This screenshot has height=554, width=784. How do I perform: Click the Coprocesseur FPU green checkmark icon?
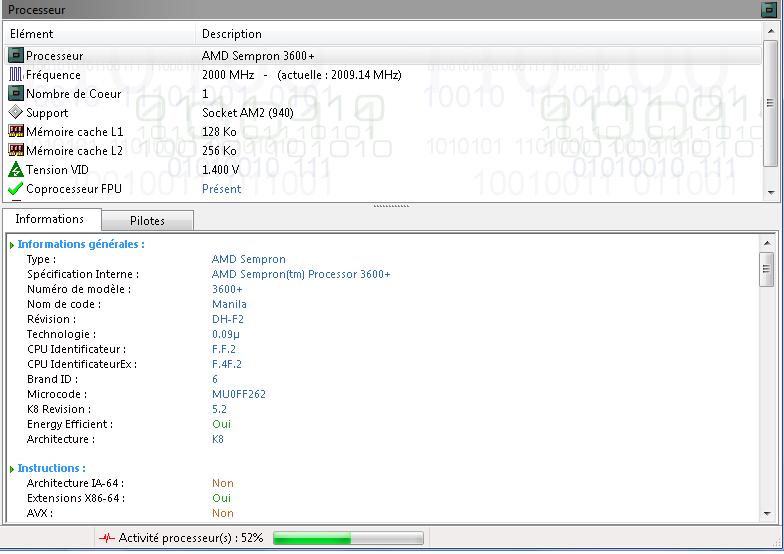[x=16, y=188]
